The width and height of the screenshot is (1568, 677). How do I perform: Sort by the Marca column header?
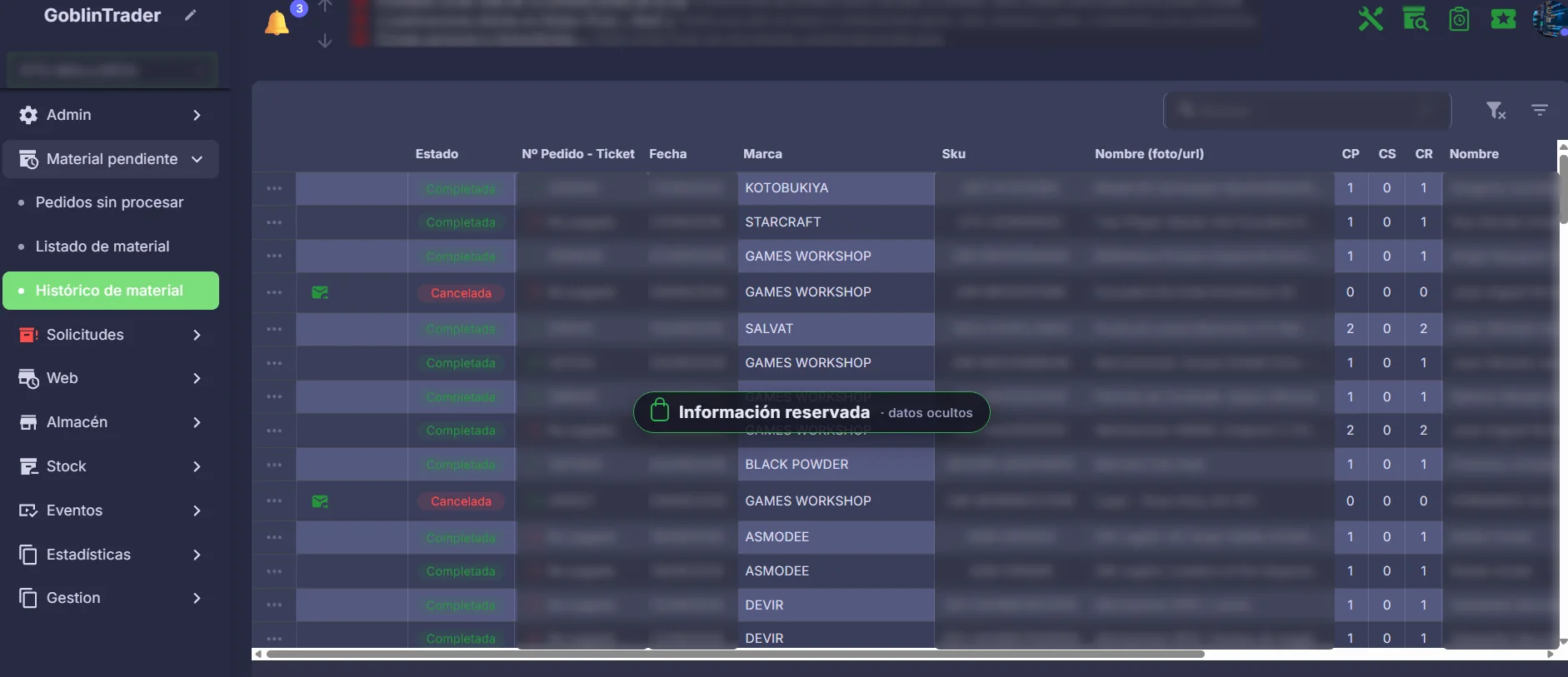[762, 154]
